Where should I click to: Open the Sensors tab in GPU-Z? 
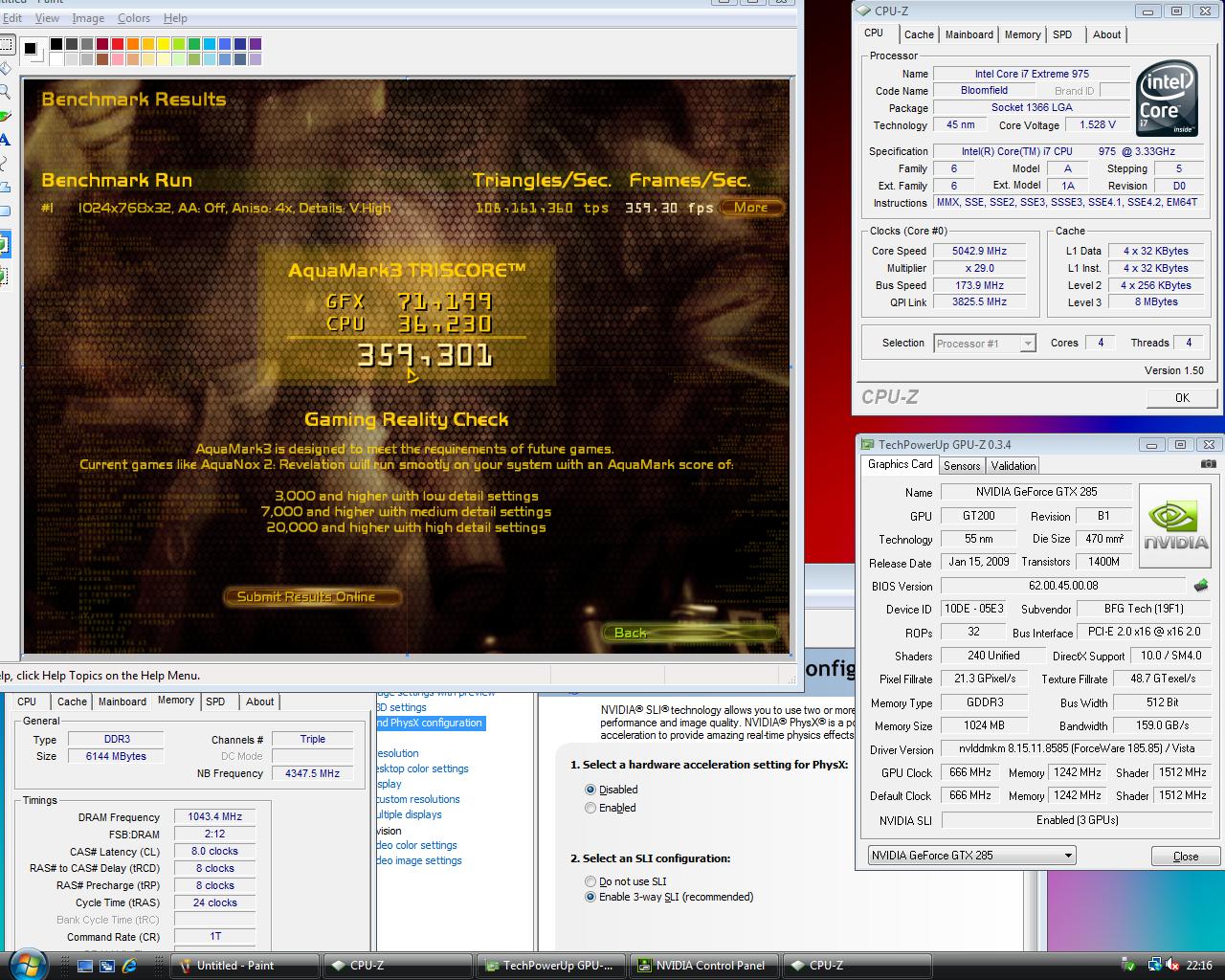pyautogui.click(x=962, y=466)
